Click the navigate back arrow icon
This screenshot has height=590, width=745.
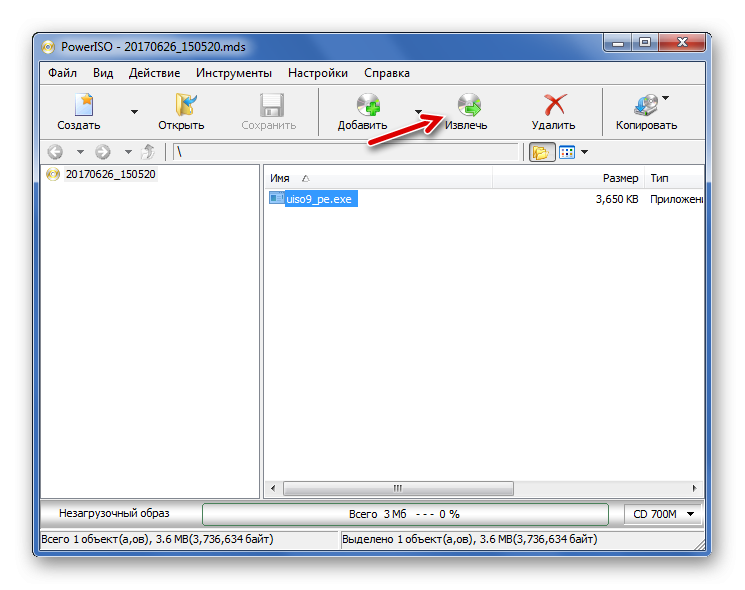coord(55,152)
